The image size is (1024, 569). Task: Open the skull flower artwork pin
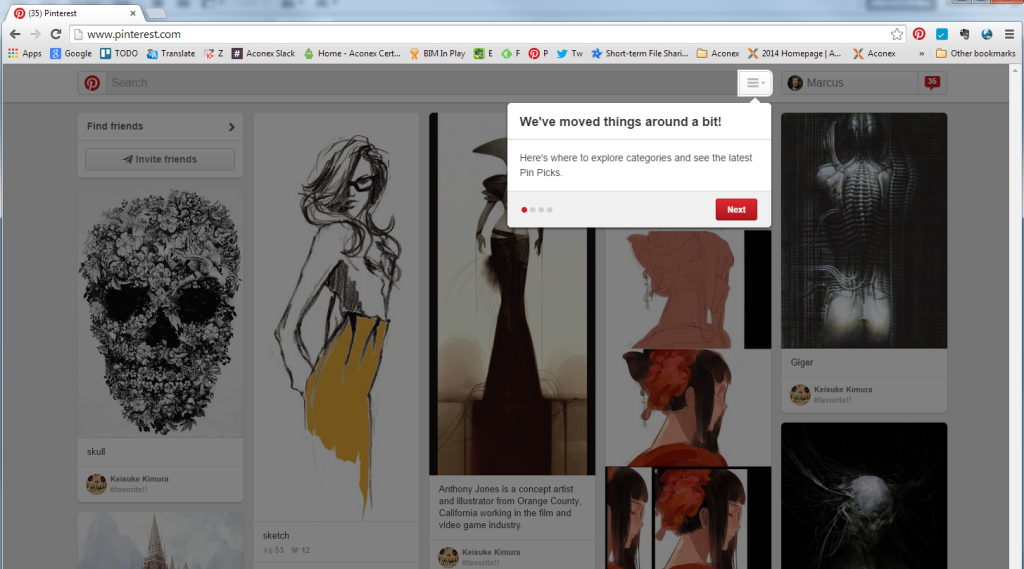coord(160,310)
